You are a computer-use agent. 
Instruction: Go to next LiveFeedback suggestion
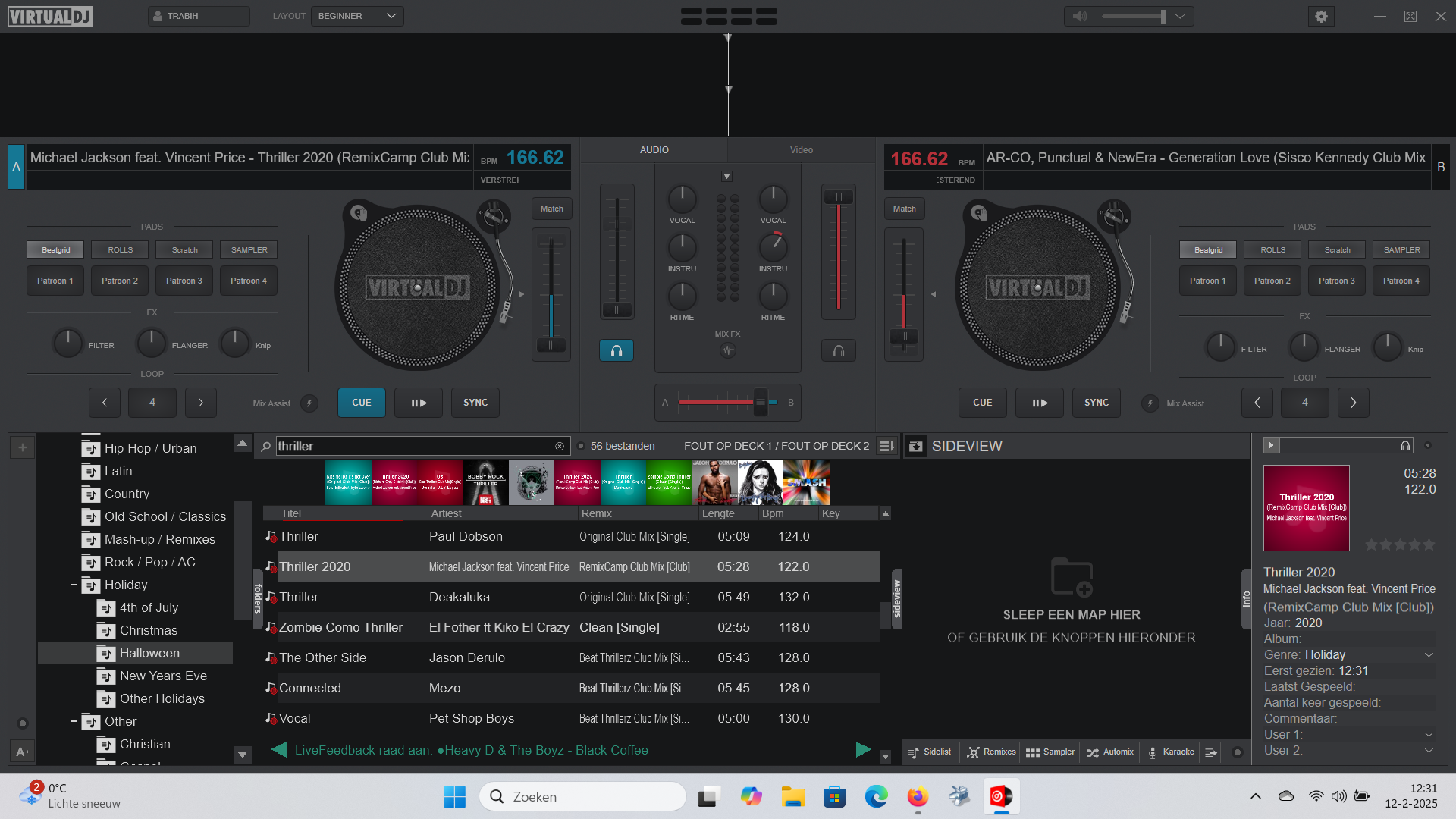(x=863, y=750)
